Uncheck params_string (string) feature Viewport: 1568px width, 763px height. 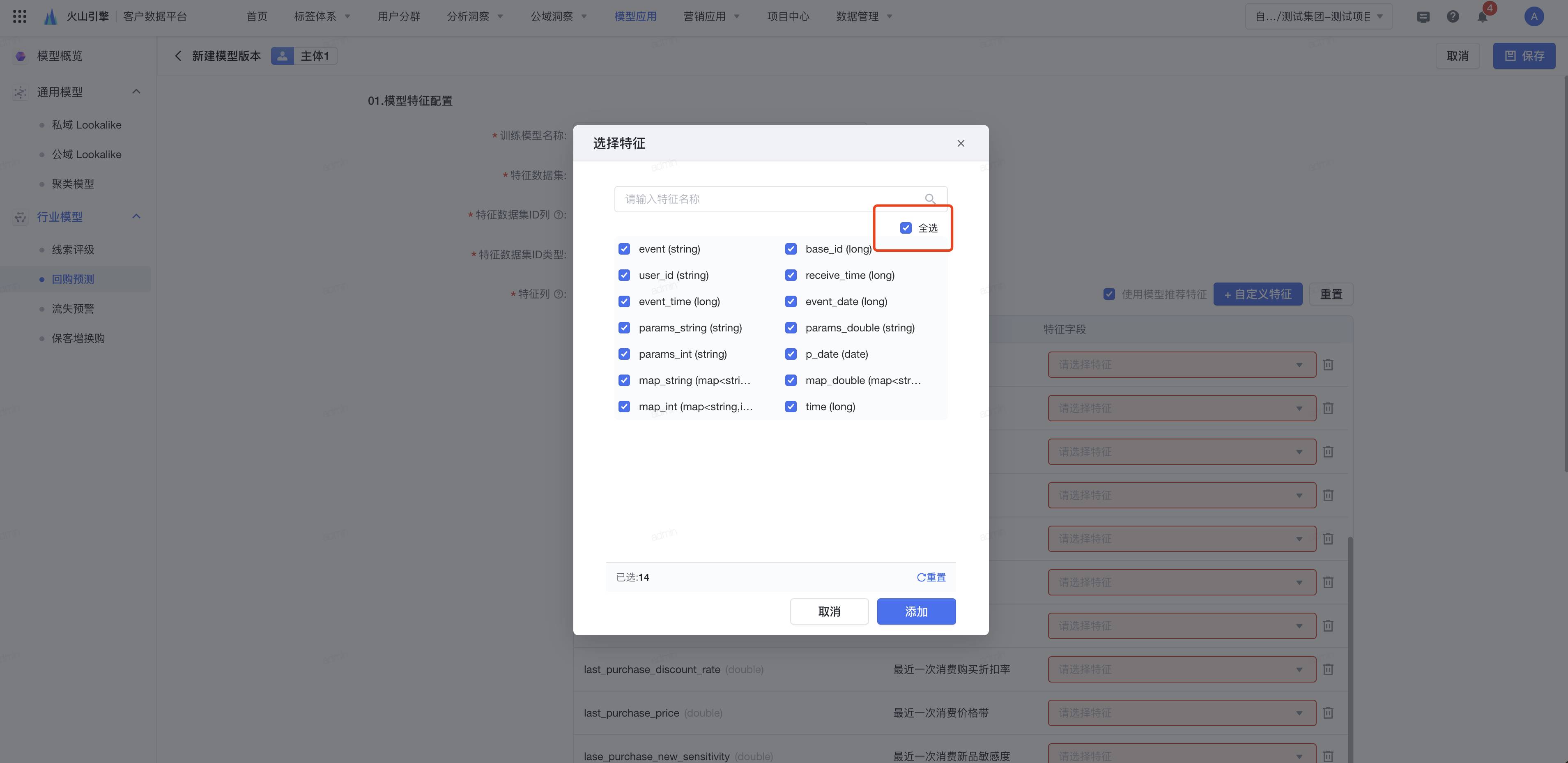pyautogui.click(x=624, y=328)
